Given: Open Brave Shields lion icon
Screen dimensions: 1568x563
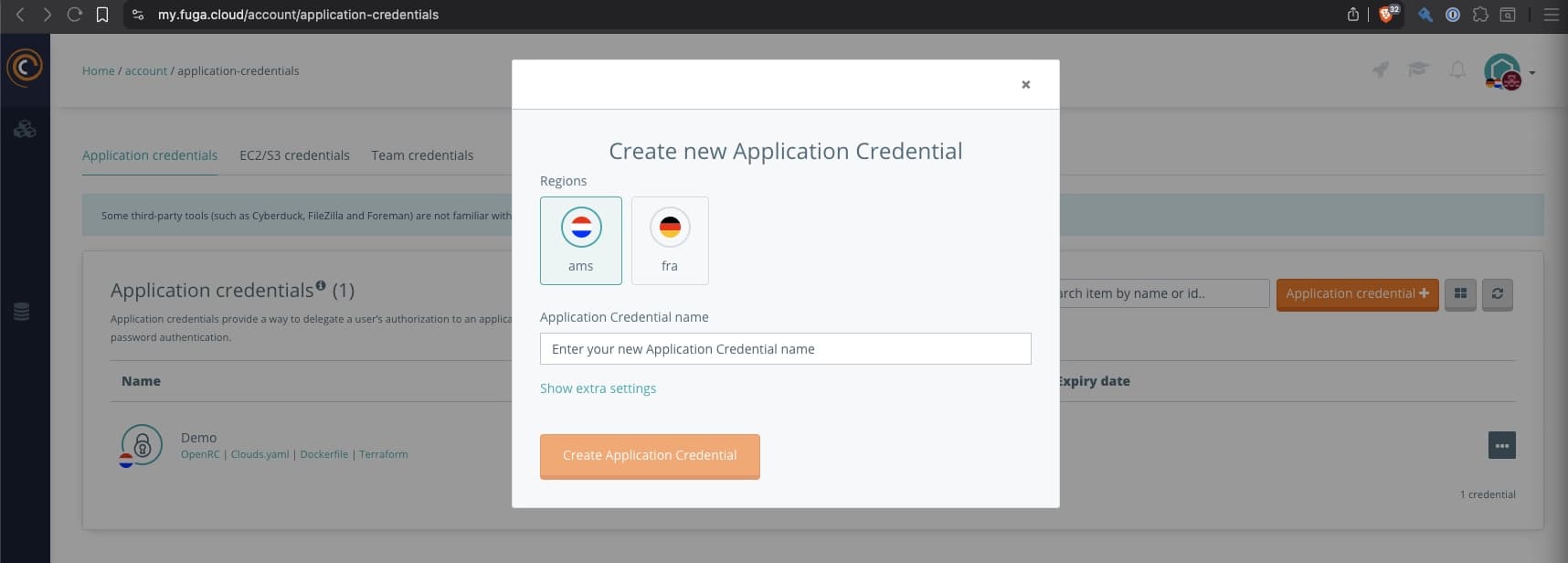Looking at the screenshot, I should [x=1387, y=14].
